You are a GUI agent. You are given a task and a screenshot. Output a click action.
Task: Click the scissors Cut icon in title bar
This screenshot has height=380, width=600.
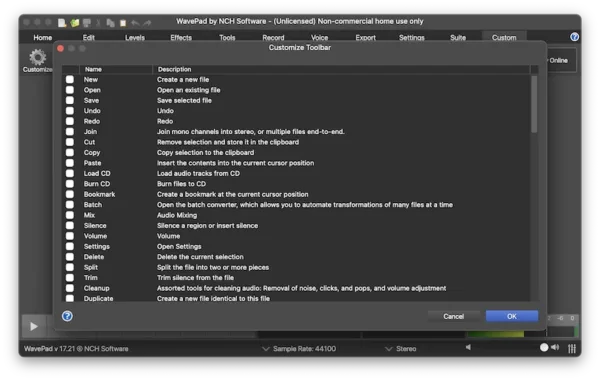[98, 23]
